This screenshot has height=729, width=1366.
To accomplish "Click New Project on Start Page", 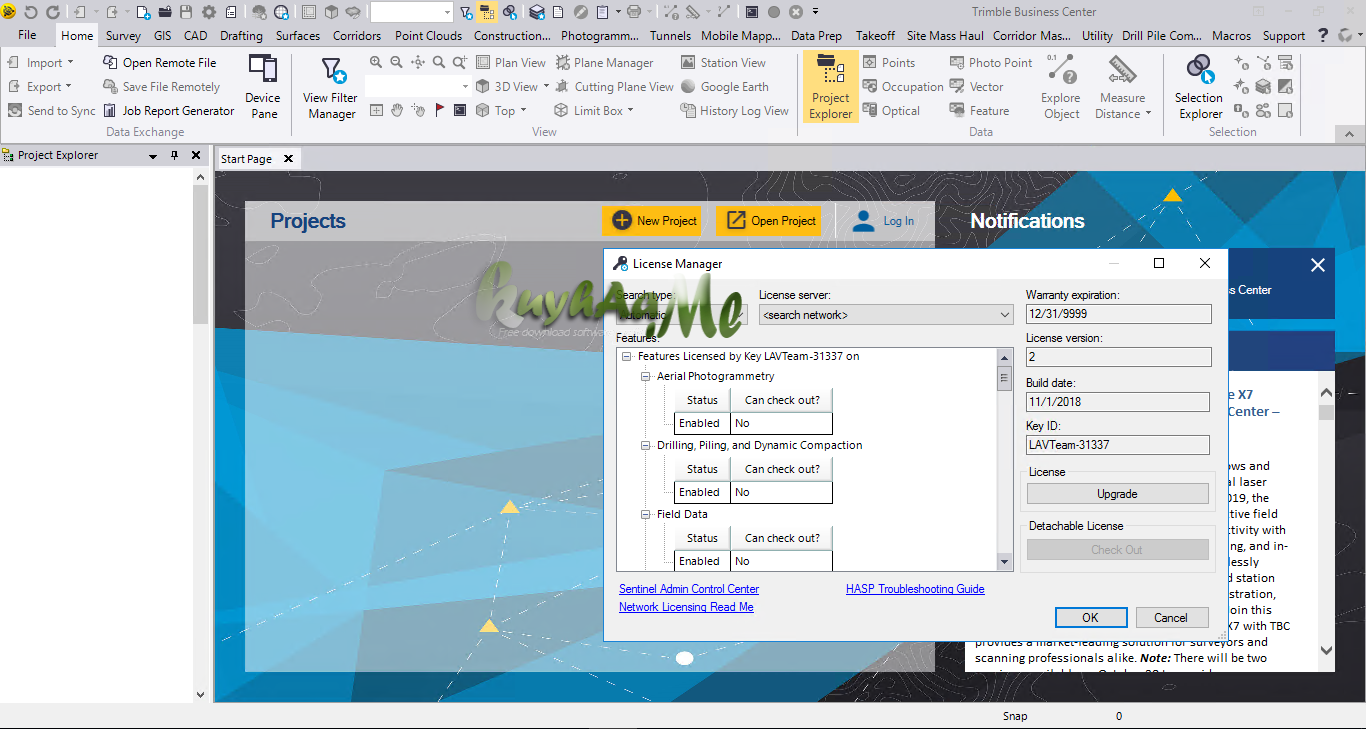I will pyautogui.click(x=654, y=221).
